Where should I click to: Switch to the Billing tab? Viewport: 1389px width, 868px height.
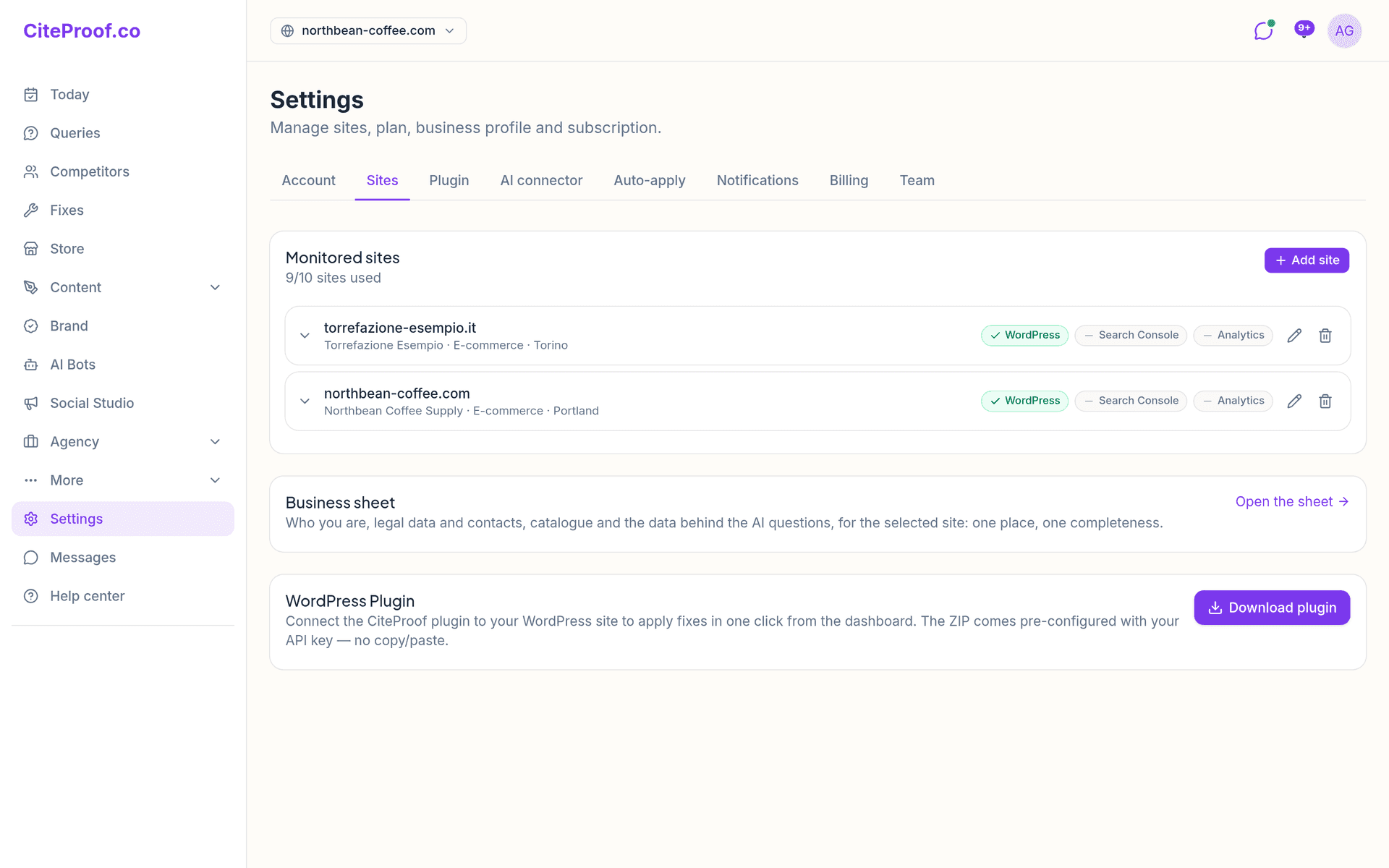849,181
